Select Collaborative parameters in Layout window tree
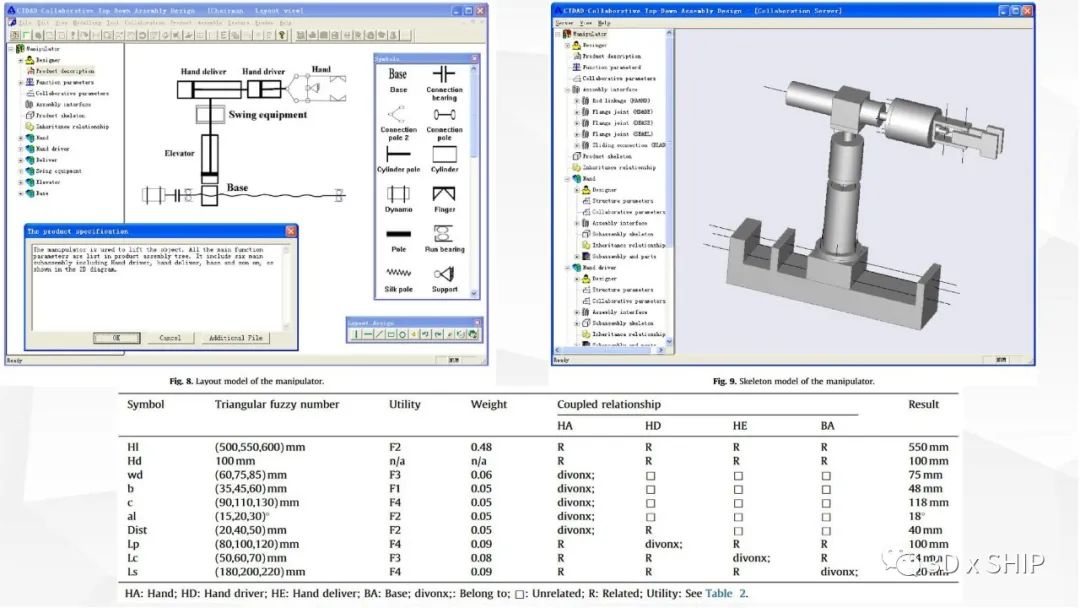The height and width of the screenshot is (608, 1080). click(x=72, y=94)
